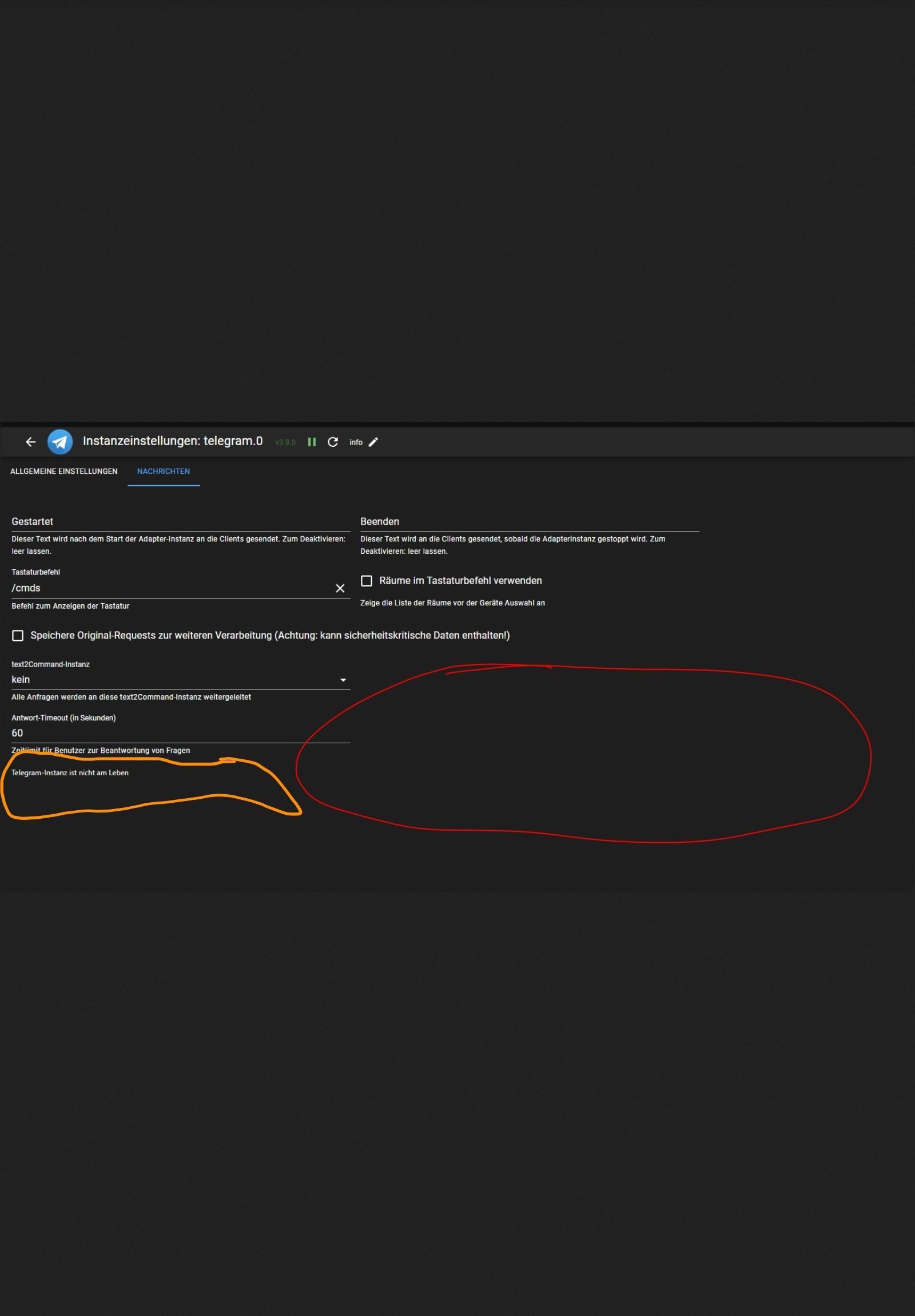915x1316 pixels.
Task: Edit the instance name with the pencil icon
Action: pos(373,442)
